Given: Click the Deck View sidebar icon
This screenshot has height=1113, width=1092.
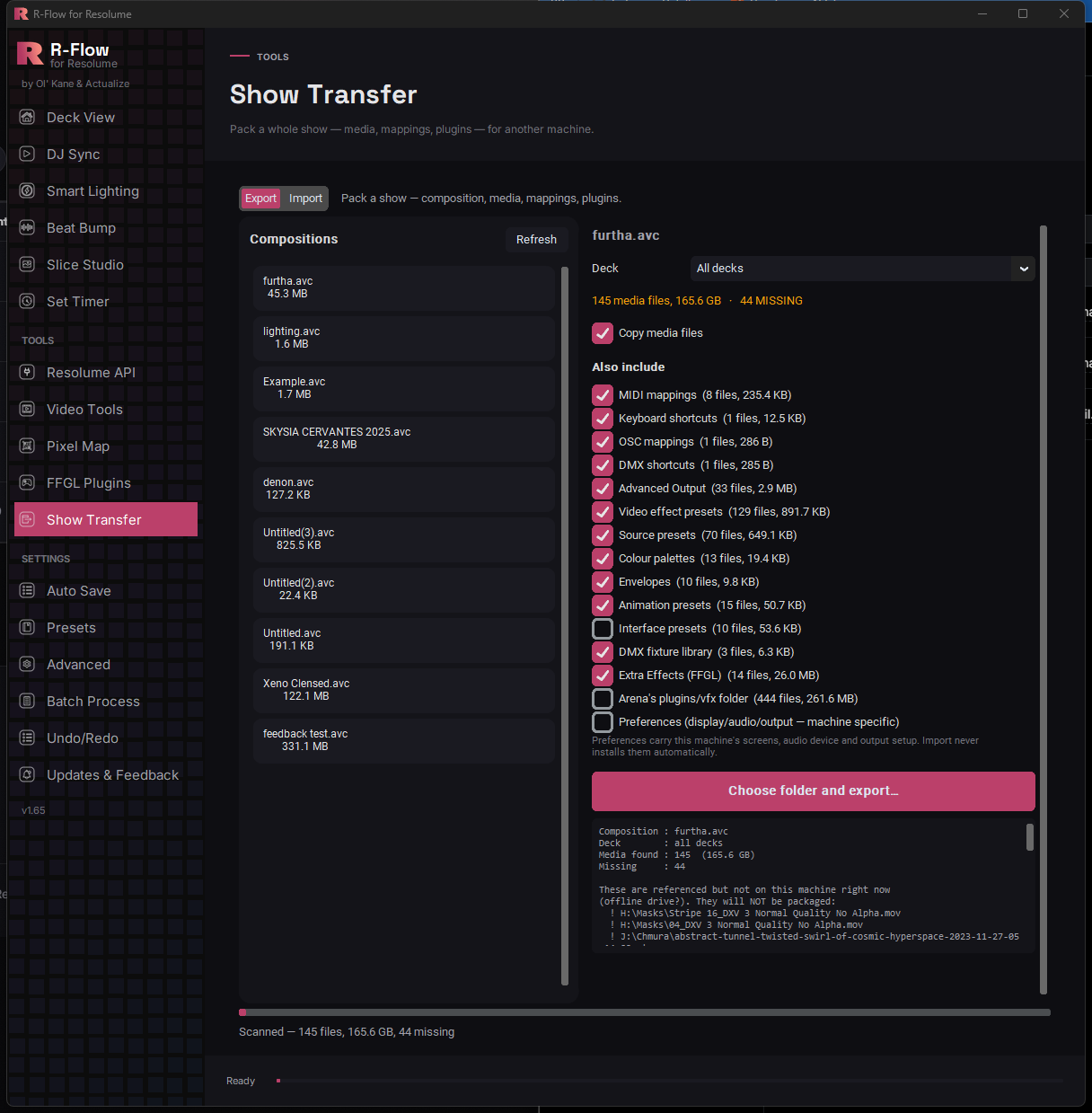Looking at the screenshot, I should tap(27, 117).
